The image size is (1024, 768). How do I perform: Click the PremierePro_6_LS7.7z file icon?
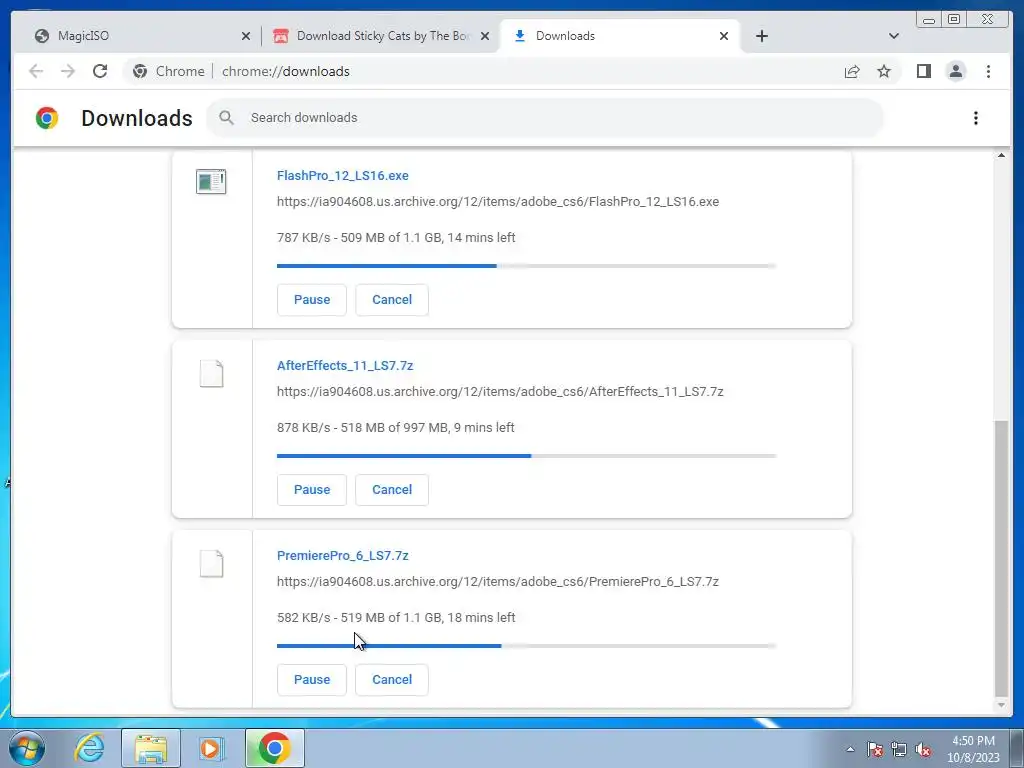coord(211,564)
